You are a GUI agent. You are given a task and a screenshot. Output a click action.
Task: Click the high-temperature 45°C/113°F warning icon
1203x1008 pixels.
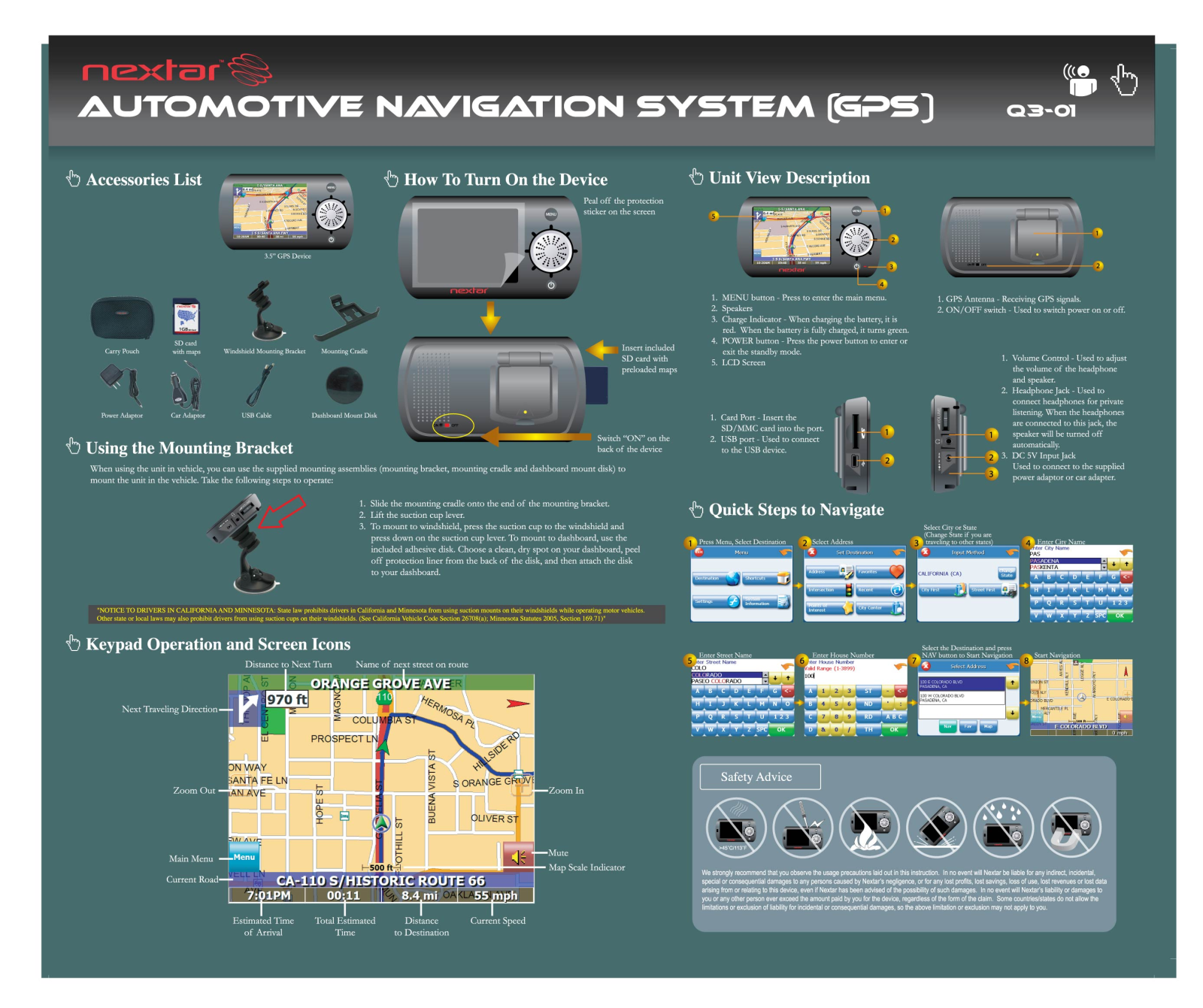point(736,828)
